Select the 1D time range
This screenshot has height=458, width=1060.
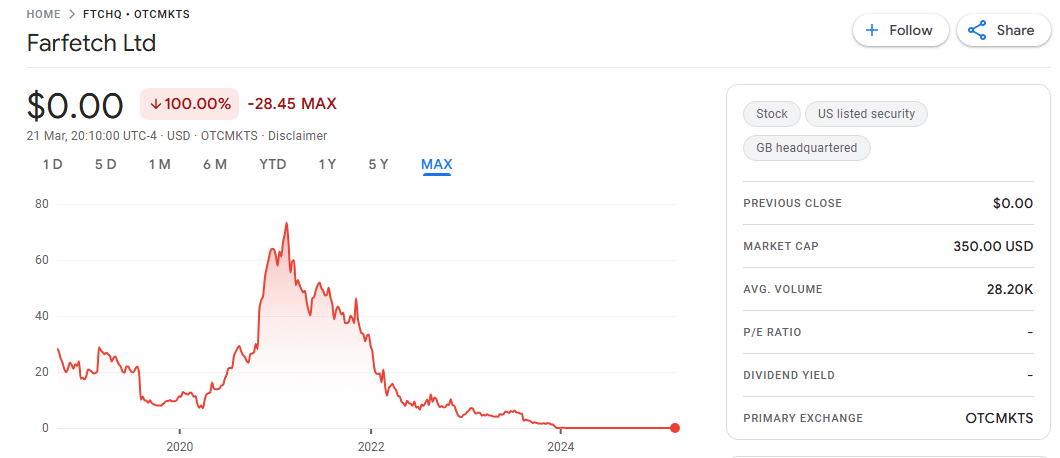53,164
